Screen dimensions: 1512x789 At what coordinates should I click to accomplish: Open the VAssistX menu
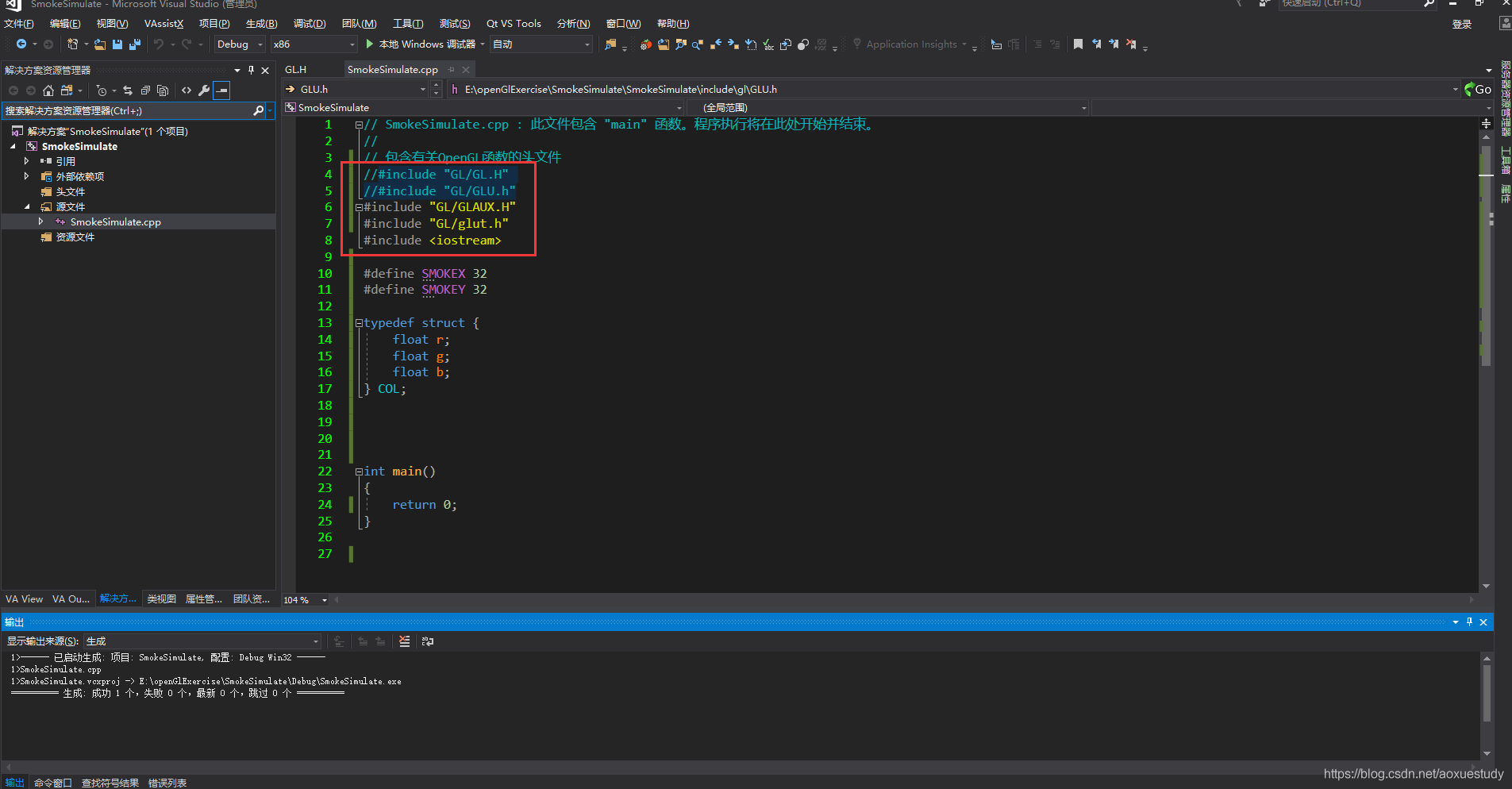(164, 24)
